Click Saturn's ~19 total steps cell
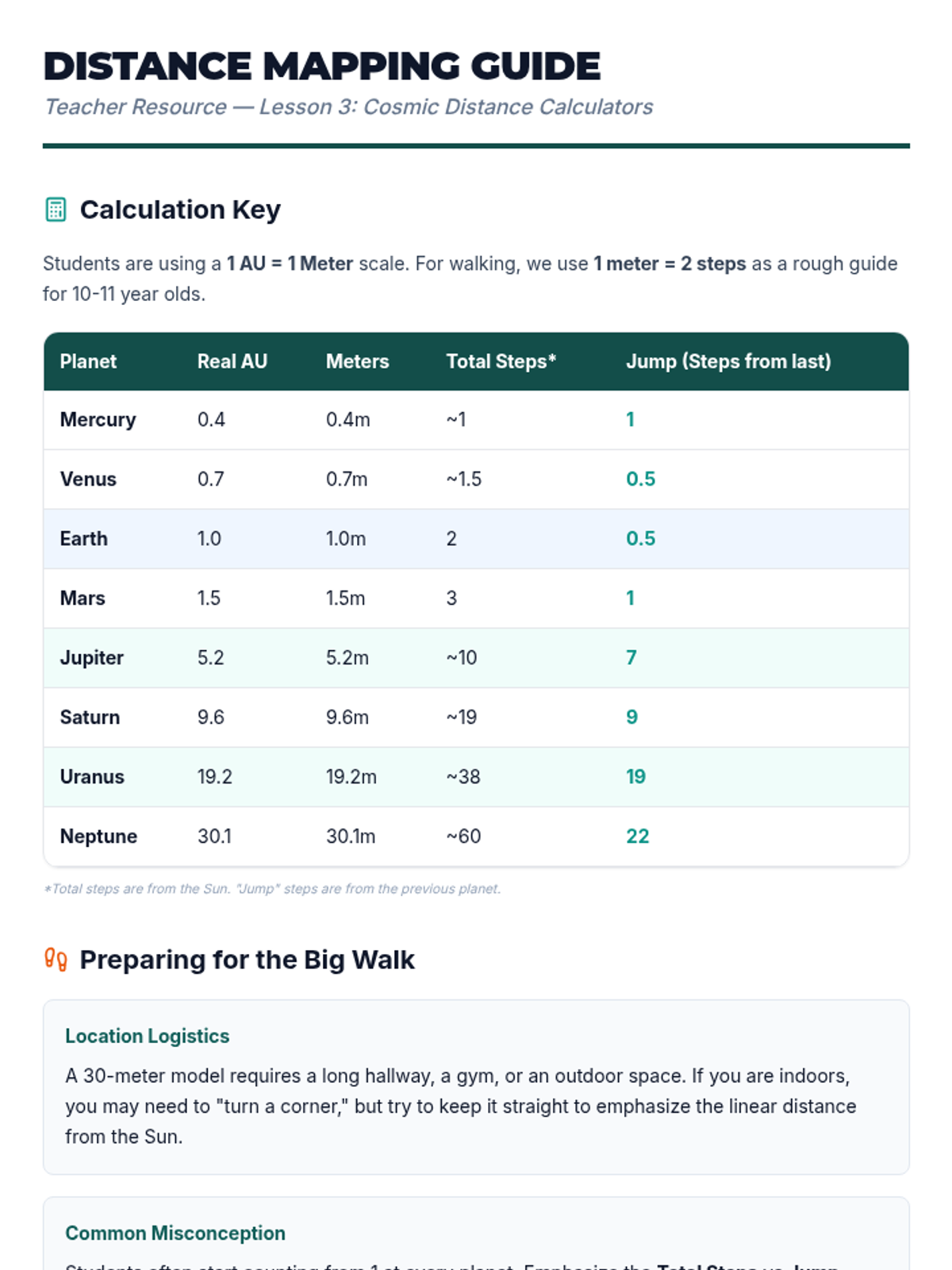 (x=461, y=718)
